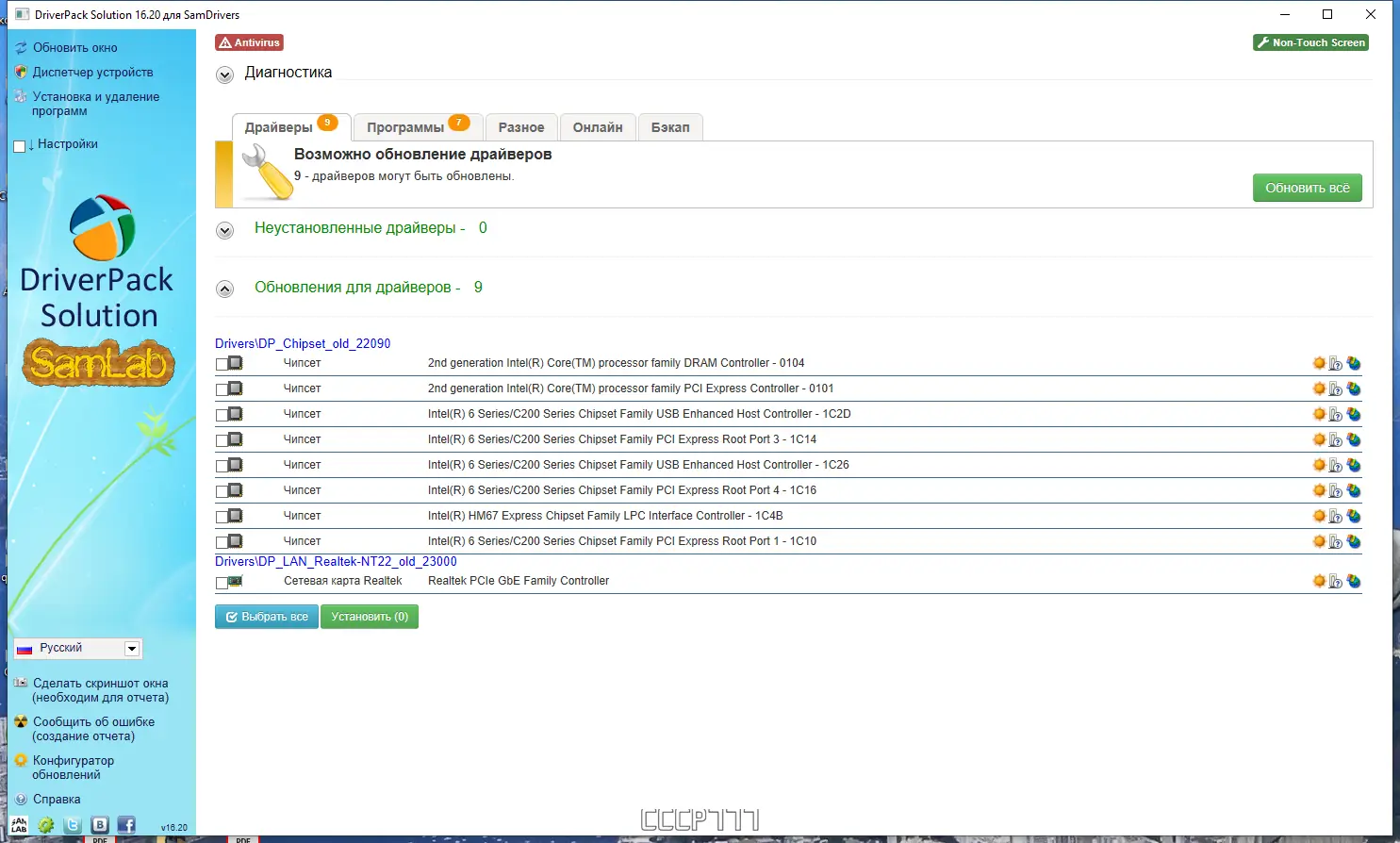
Task: Select checkbox for PCI Express Root Port 4
Action: (222, 491)
